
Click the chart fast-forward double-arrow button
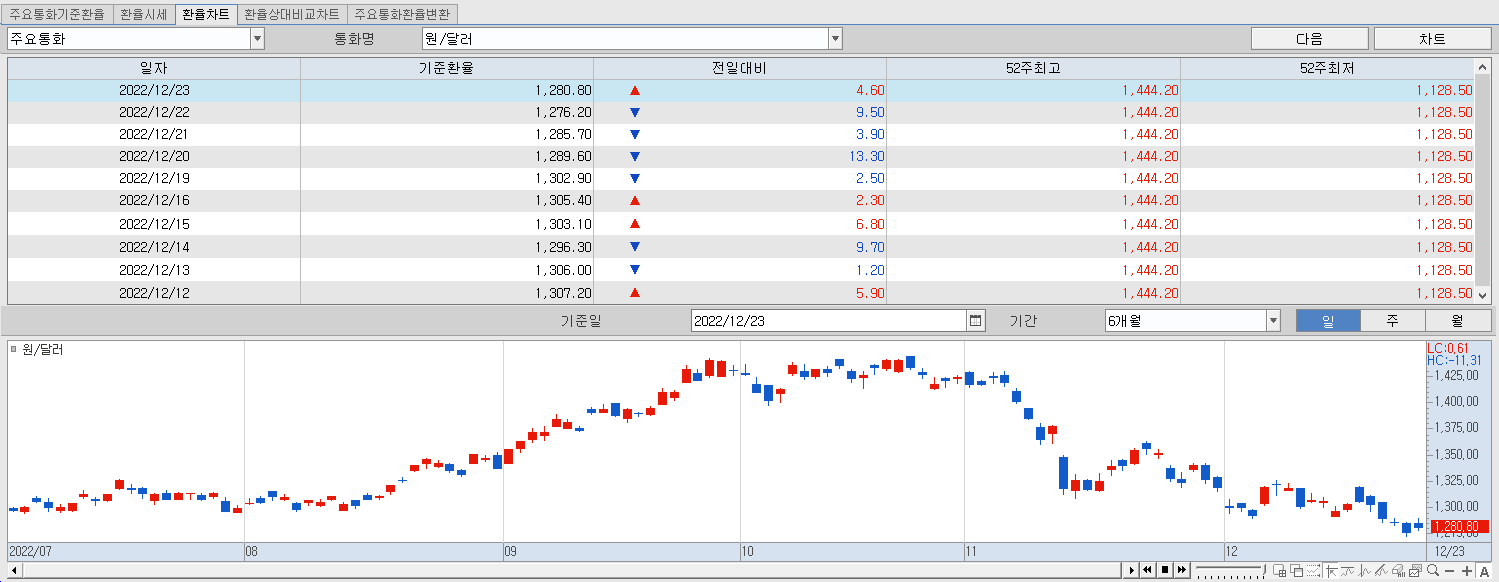click(x=1182, y=570)
